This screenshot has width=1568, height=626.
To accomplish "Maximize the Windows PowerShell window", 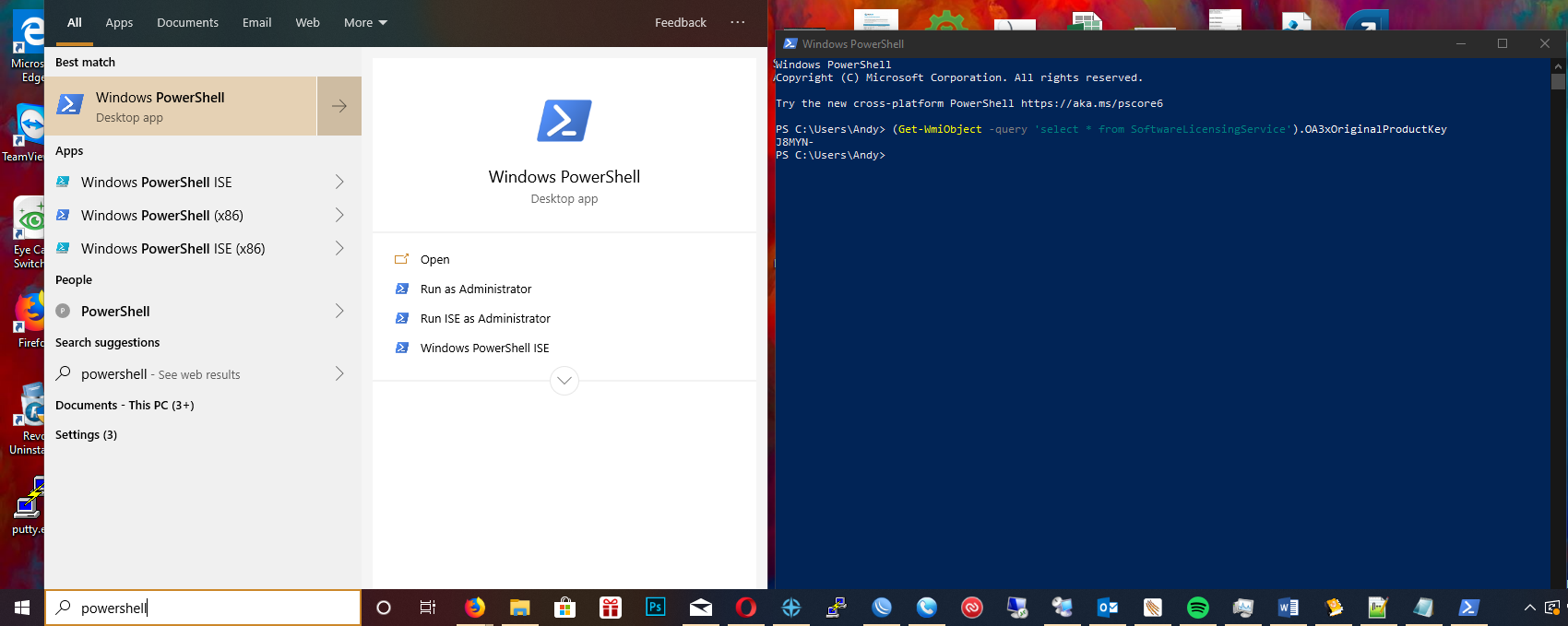I will [1503, 43].
